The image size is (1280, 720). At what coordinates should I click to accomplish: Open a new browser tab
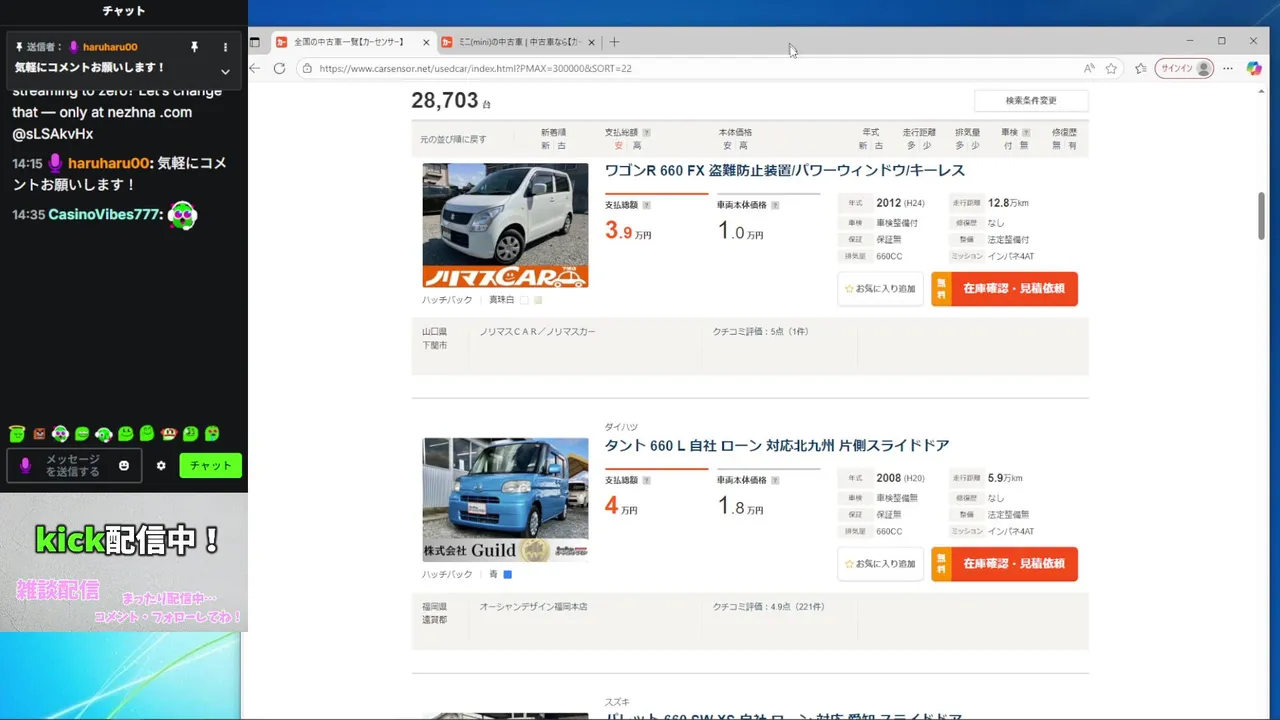(614, 42)
